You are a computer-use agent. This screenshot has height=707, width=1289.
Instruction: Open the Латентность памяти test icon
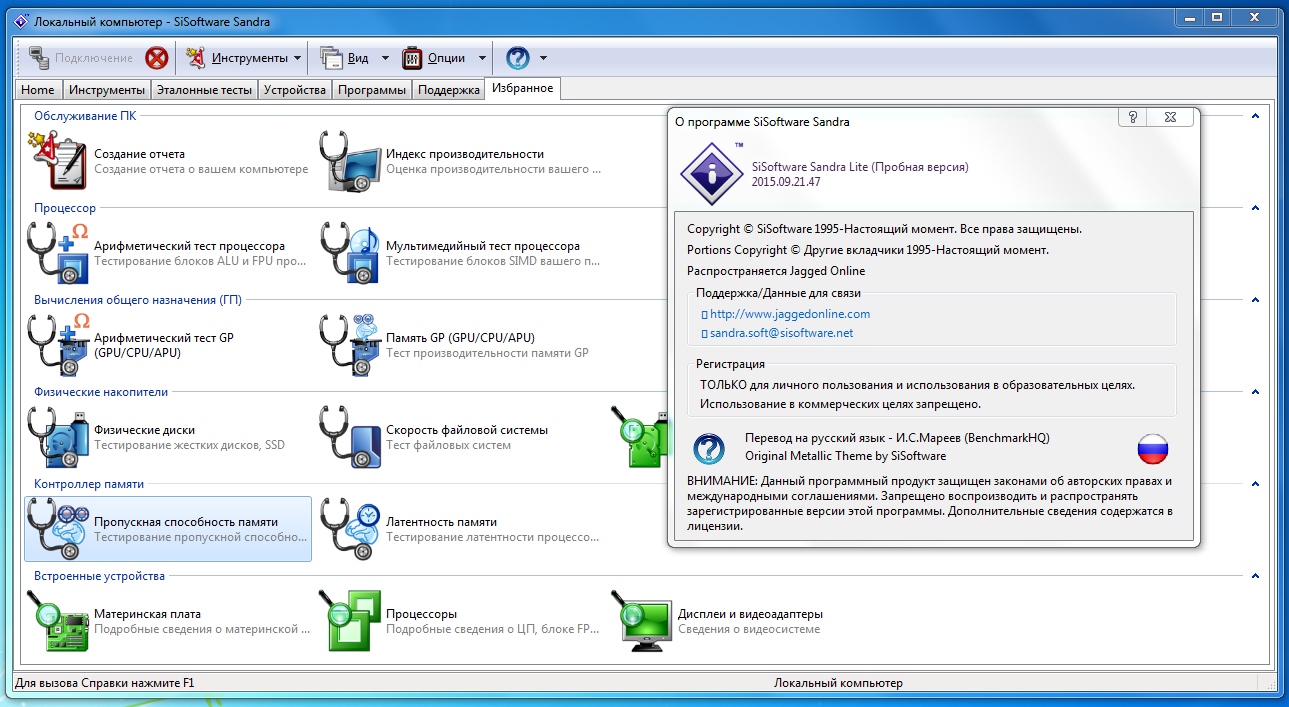coord(350,529)
